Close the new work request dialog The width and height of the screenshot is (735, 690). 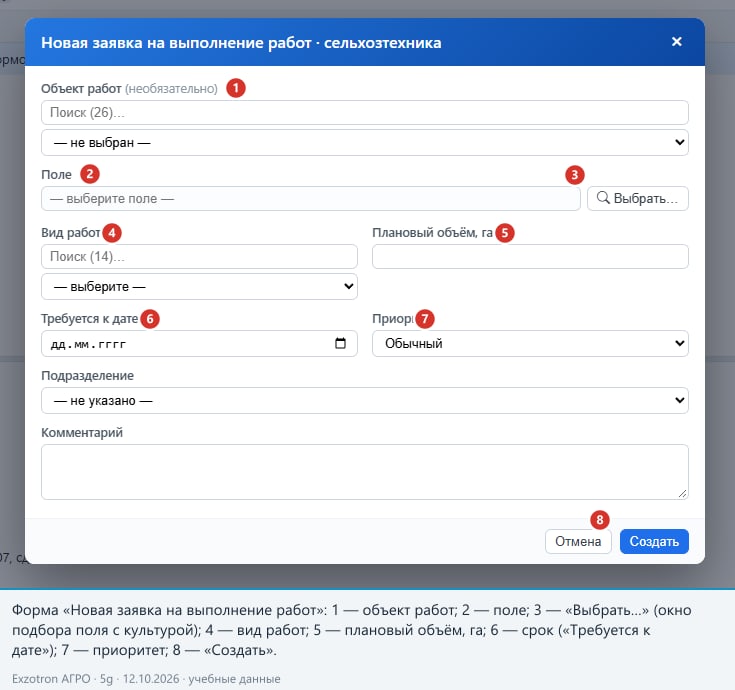tap(676, 42)
